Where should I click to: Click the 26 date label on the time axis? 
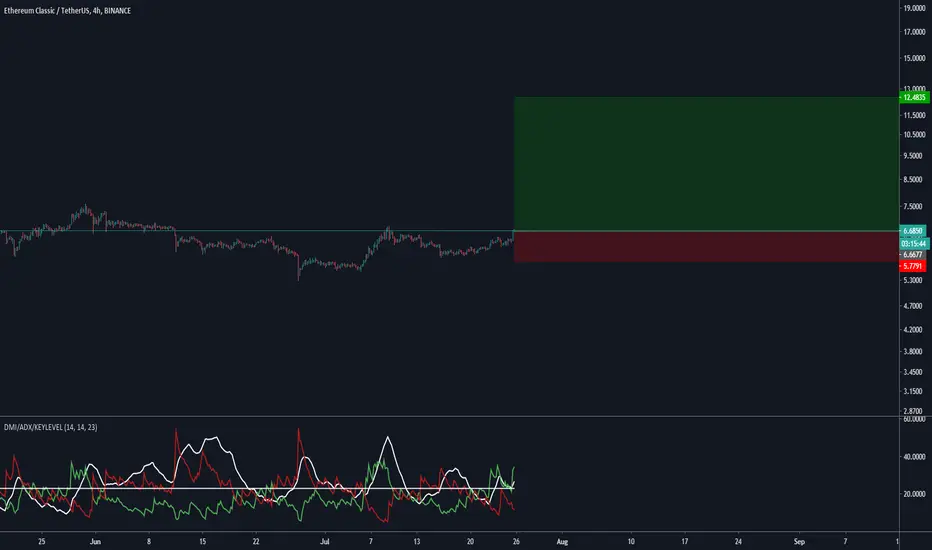tap(516, 542)
